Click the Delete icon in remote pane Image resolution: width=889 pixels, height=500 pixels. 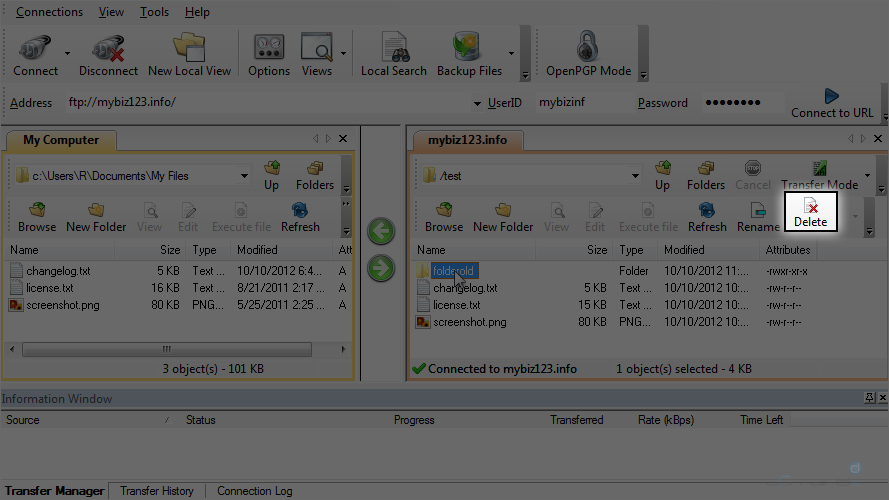(x=811, y=213)
